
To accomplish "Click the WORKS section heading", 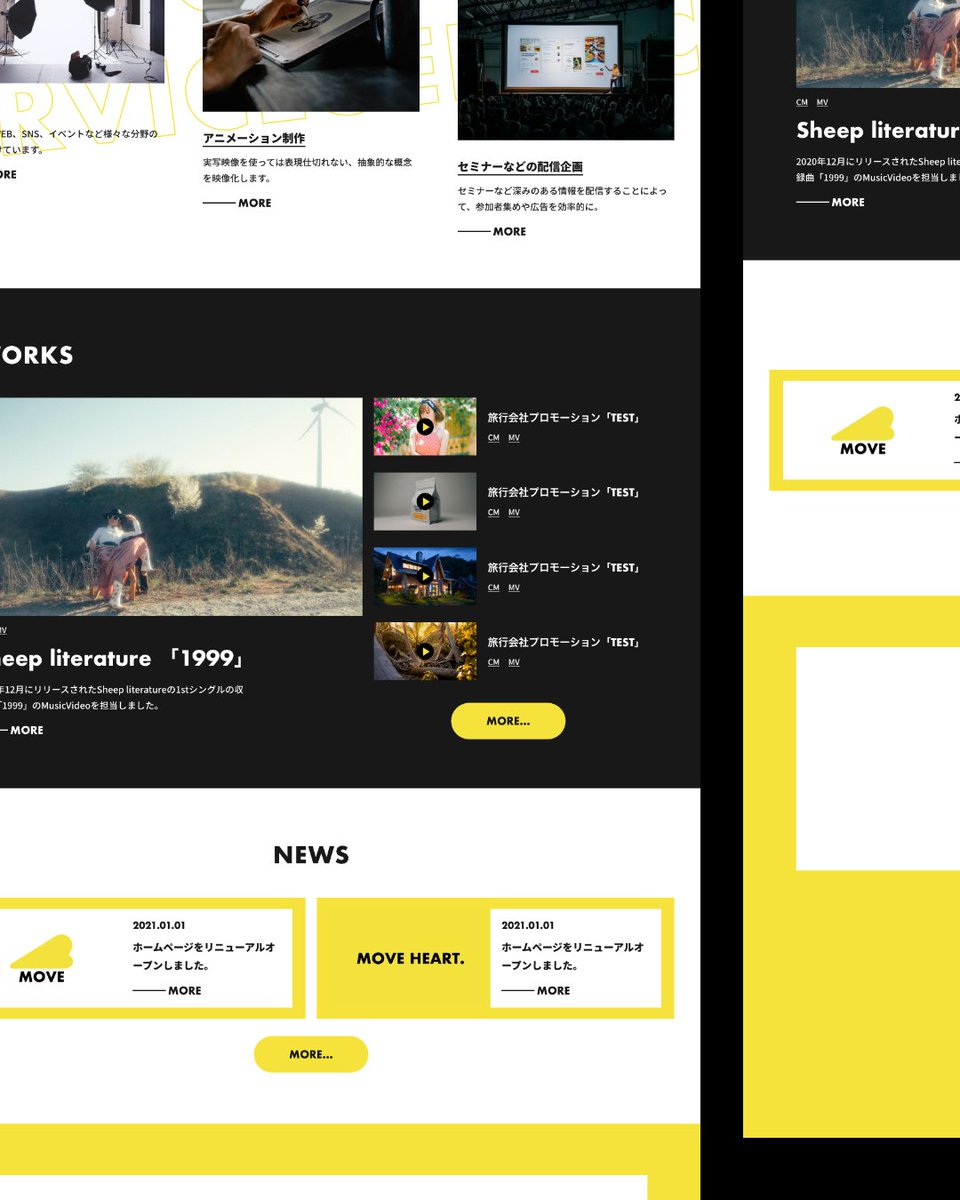I will (37, 355).
